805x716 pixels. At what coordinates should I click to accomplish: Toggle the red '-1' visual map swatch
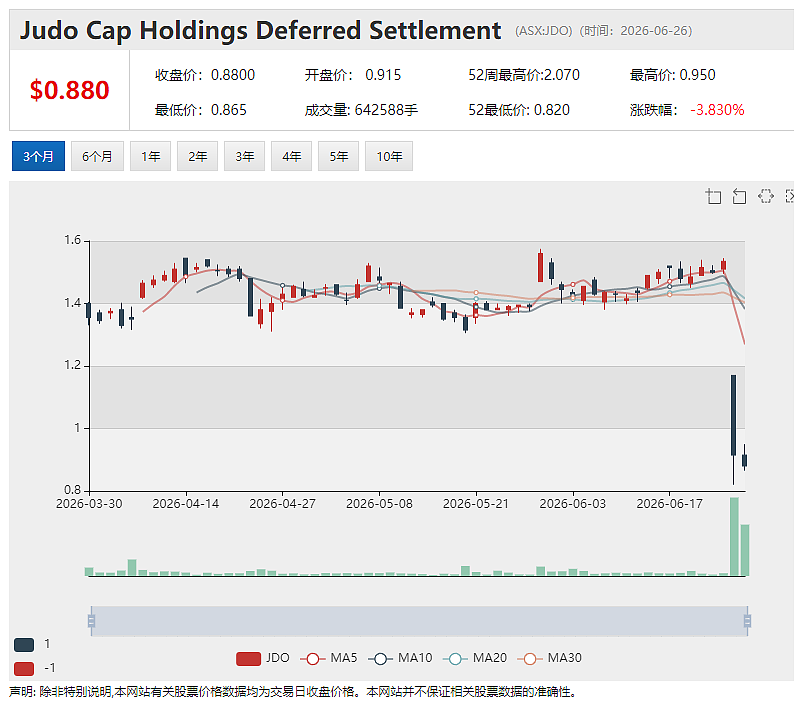coord(24,669)
